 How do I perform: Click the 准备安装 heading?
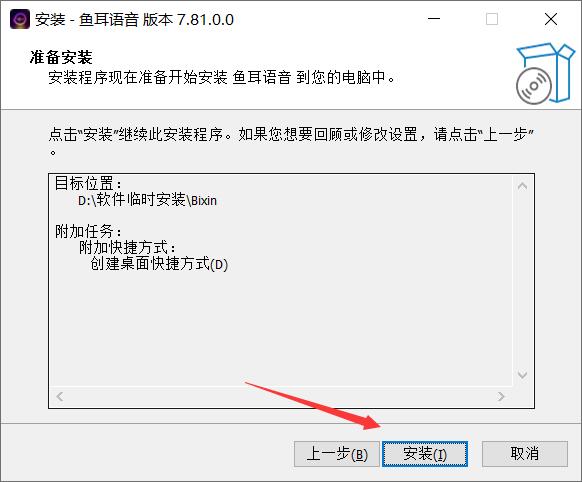(x=61, y=58)
